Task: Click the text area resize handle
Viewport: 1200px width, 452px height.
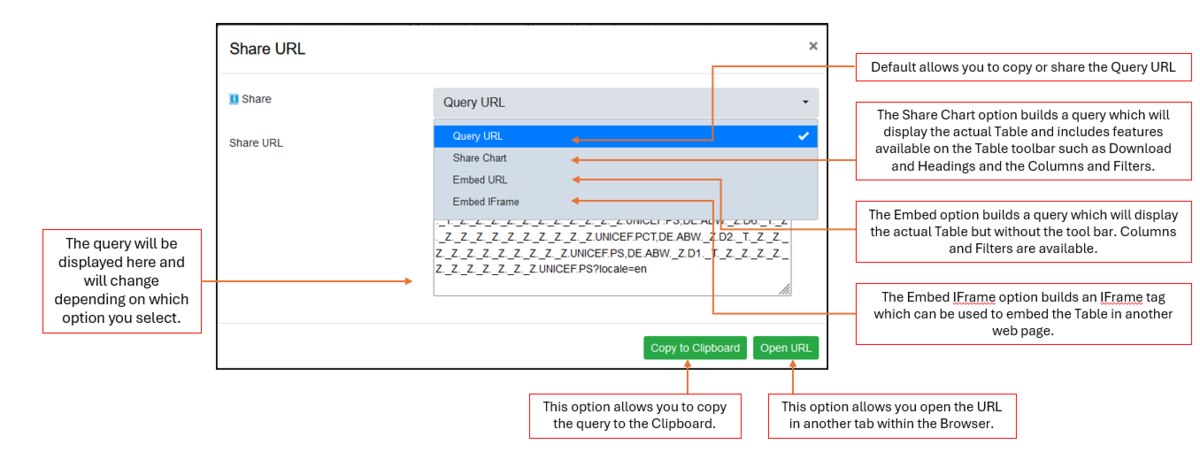Action: (x=785, y=289)
